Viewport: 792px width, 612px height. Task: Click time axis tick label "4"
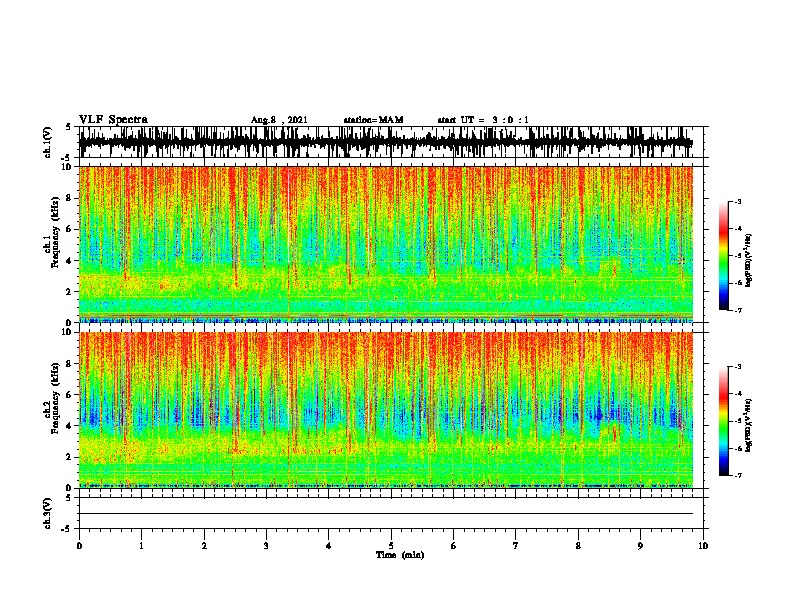[x=329, y=546]
